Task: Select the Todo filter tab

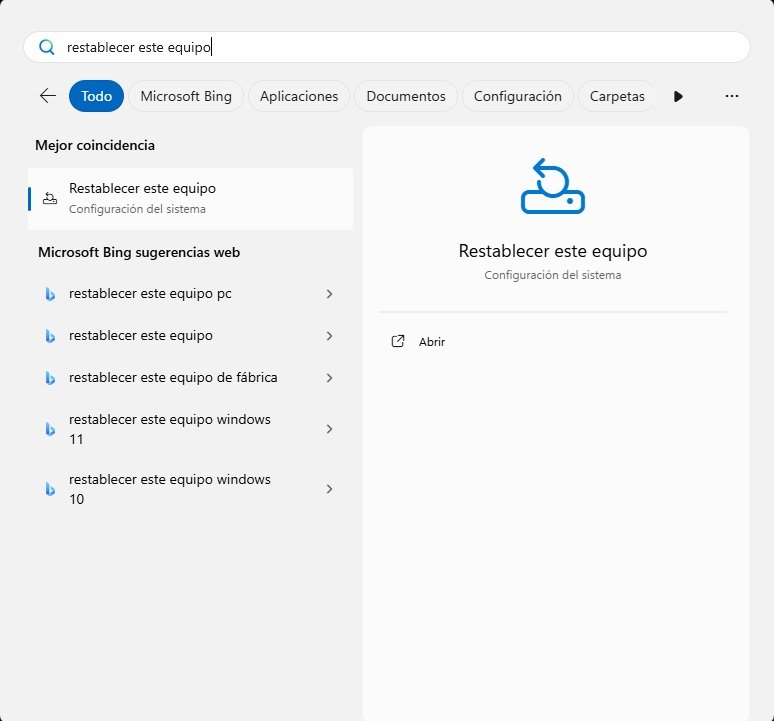Action: 96,96
